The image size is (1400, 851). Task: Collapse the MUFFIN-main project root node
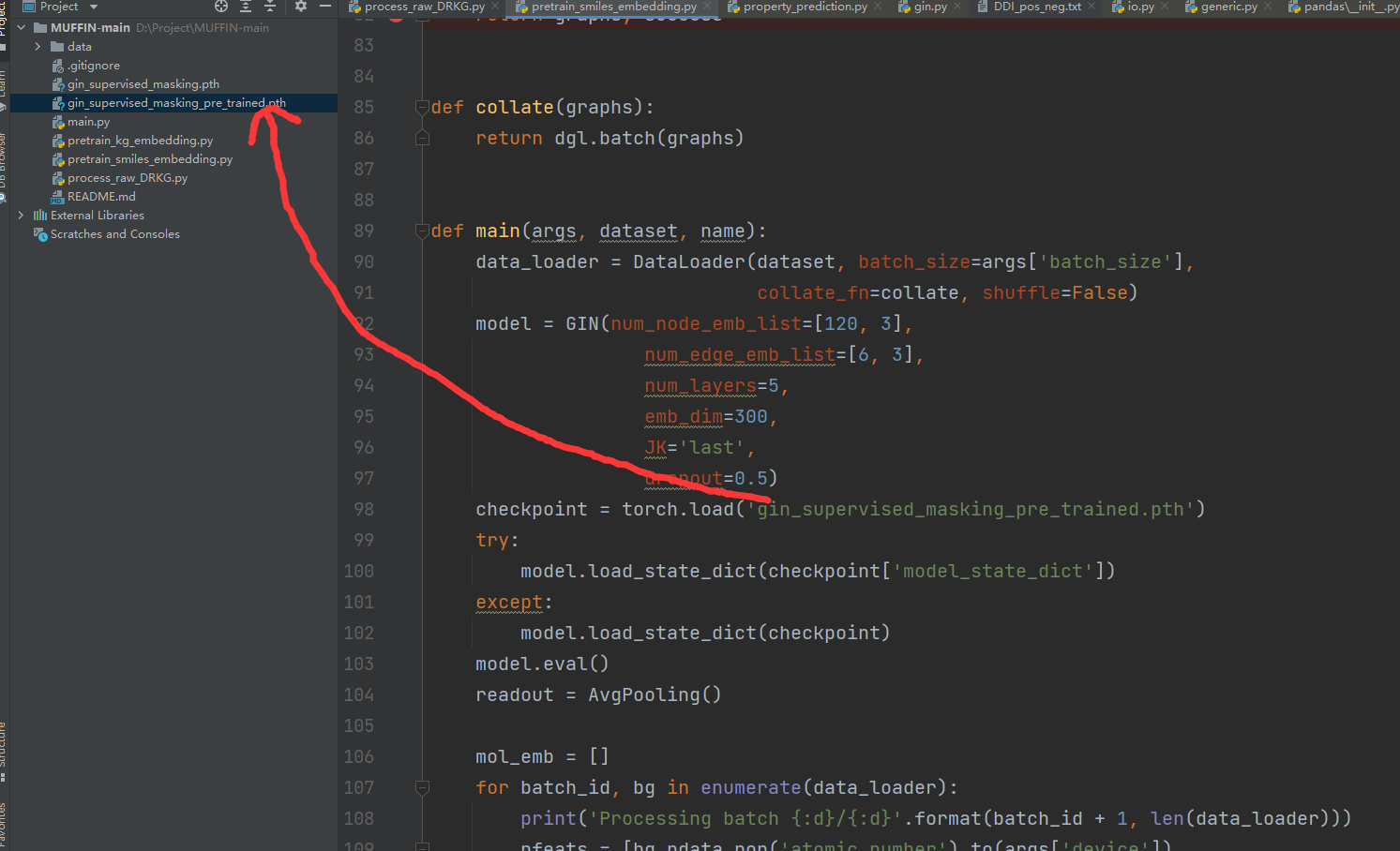pyautogui.click(x=20, y=26)
